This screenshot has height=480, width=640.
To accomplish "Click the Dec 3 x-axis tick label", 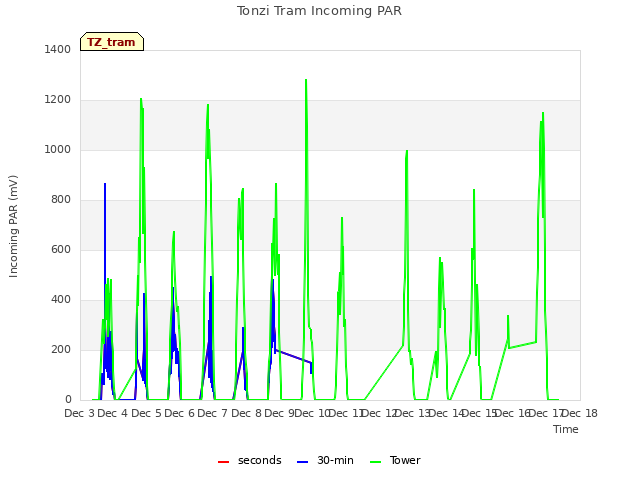I will pos(80,413).
